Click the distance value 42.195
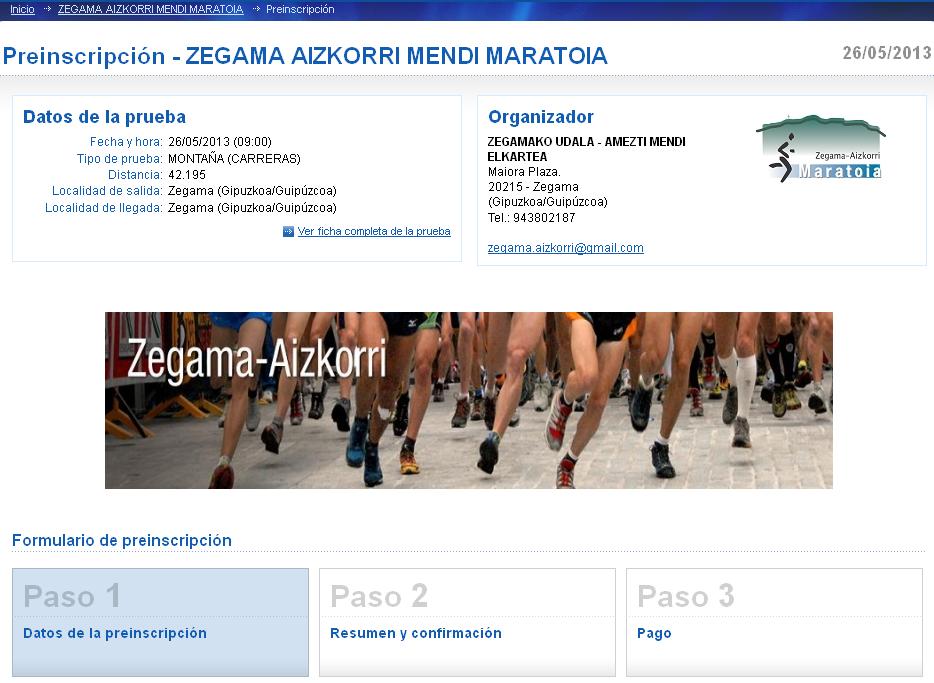934x683 pixels. (x=187, y=175)
